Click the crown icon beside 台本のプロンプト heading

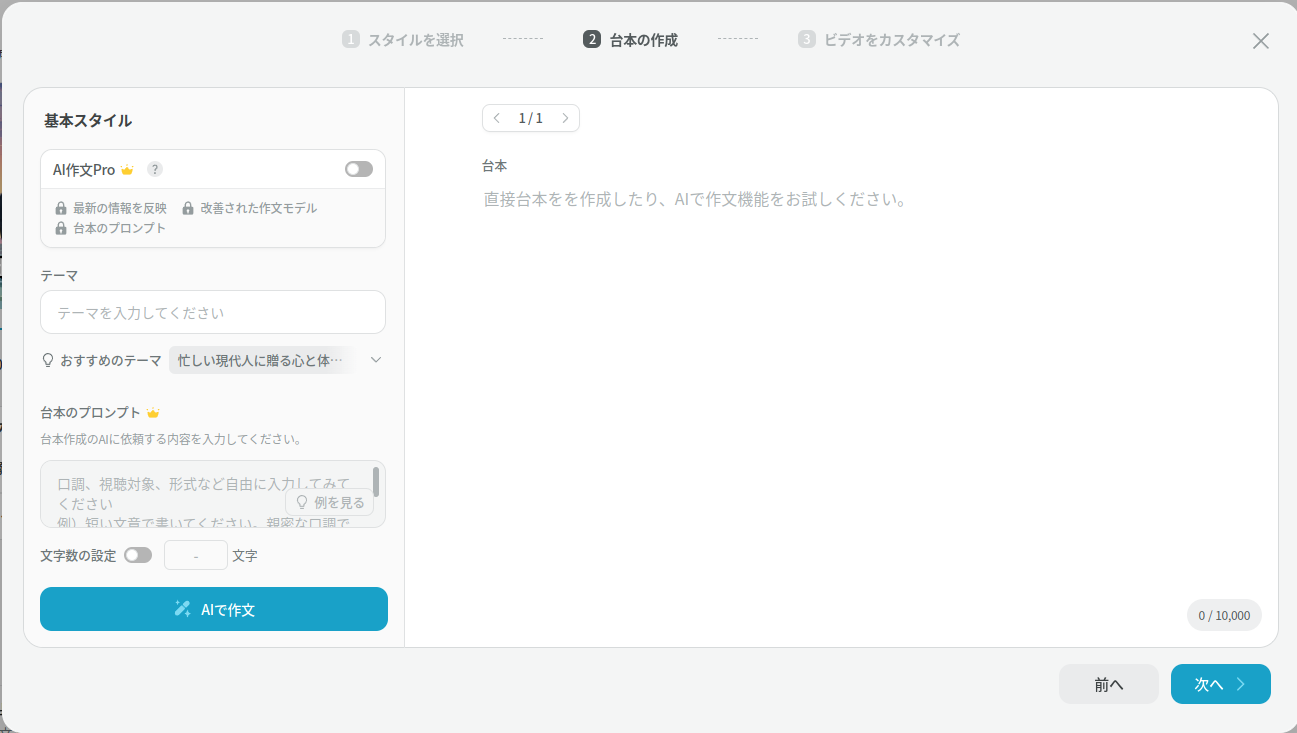(153, 413)
